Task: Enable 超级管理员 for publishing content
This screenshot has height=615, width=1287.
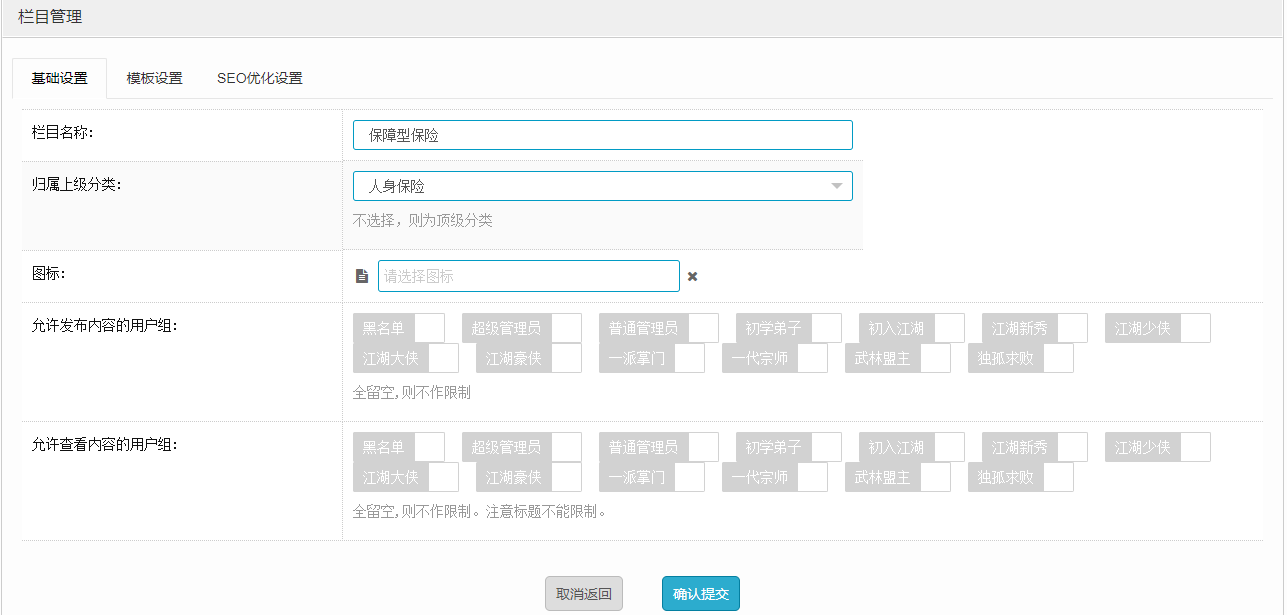Action: [x=521, y=328]
